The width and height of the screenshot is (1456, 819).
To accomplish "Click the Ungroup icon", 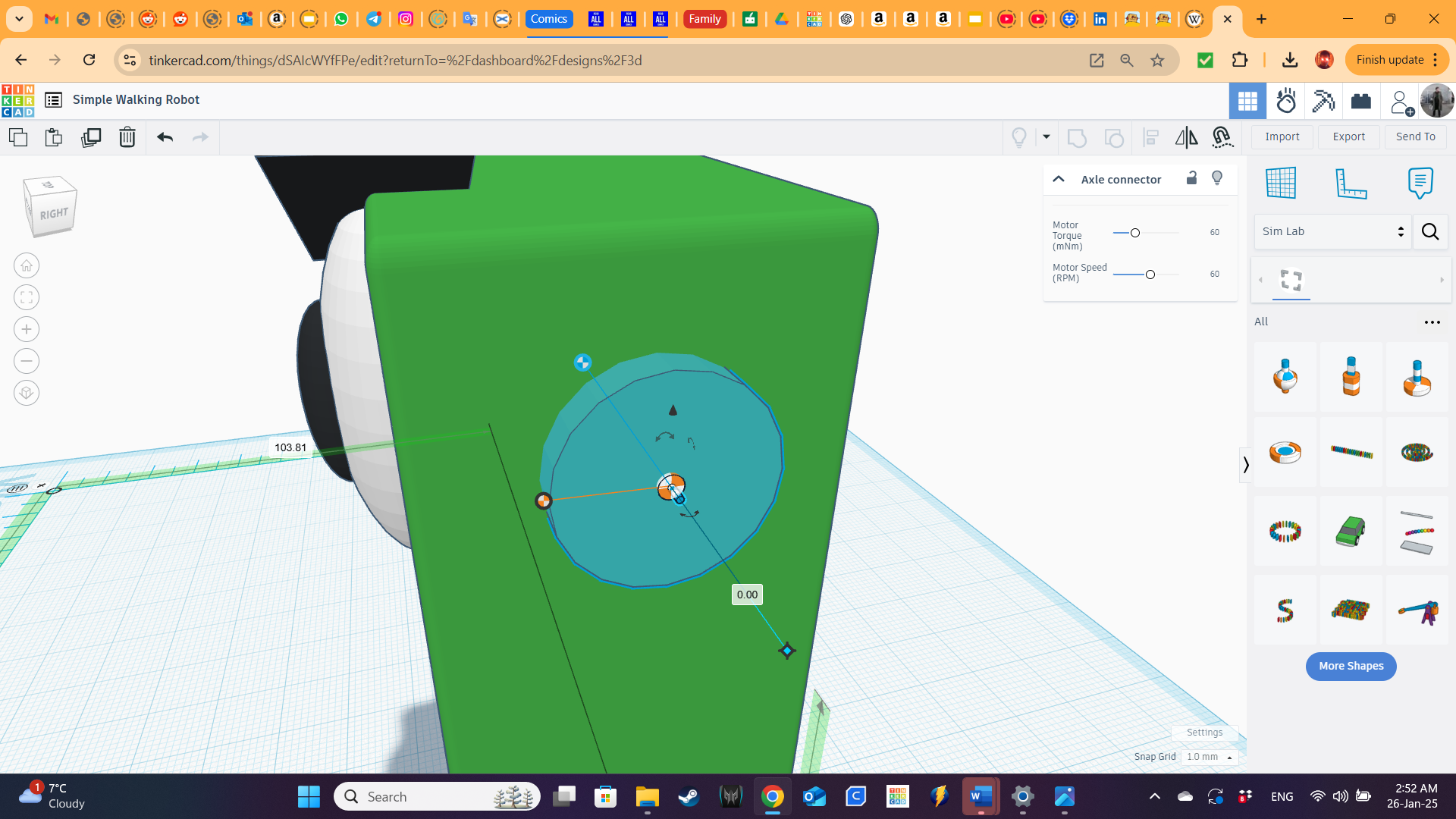I will click(x=1115, y=137).
